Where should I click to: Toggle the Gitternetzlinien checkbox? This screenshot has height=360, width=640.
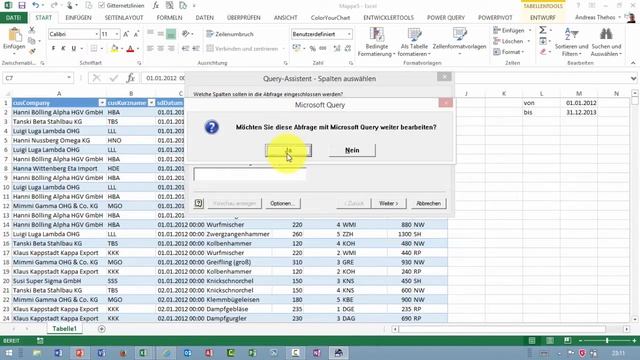tap(102, 6)
